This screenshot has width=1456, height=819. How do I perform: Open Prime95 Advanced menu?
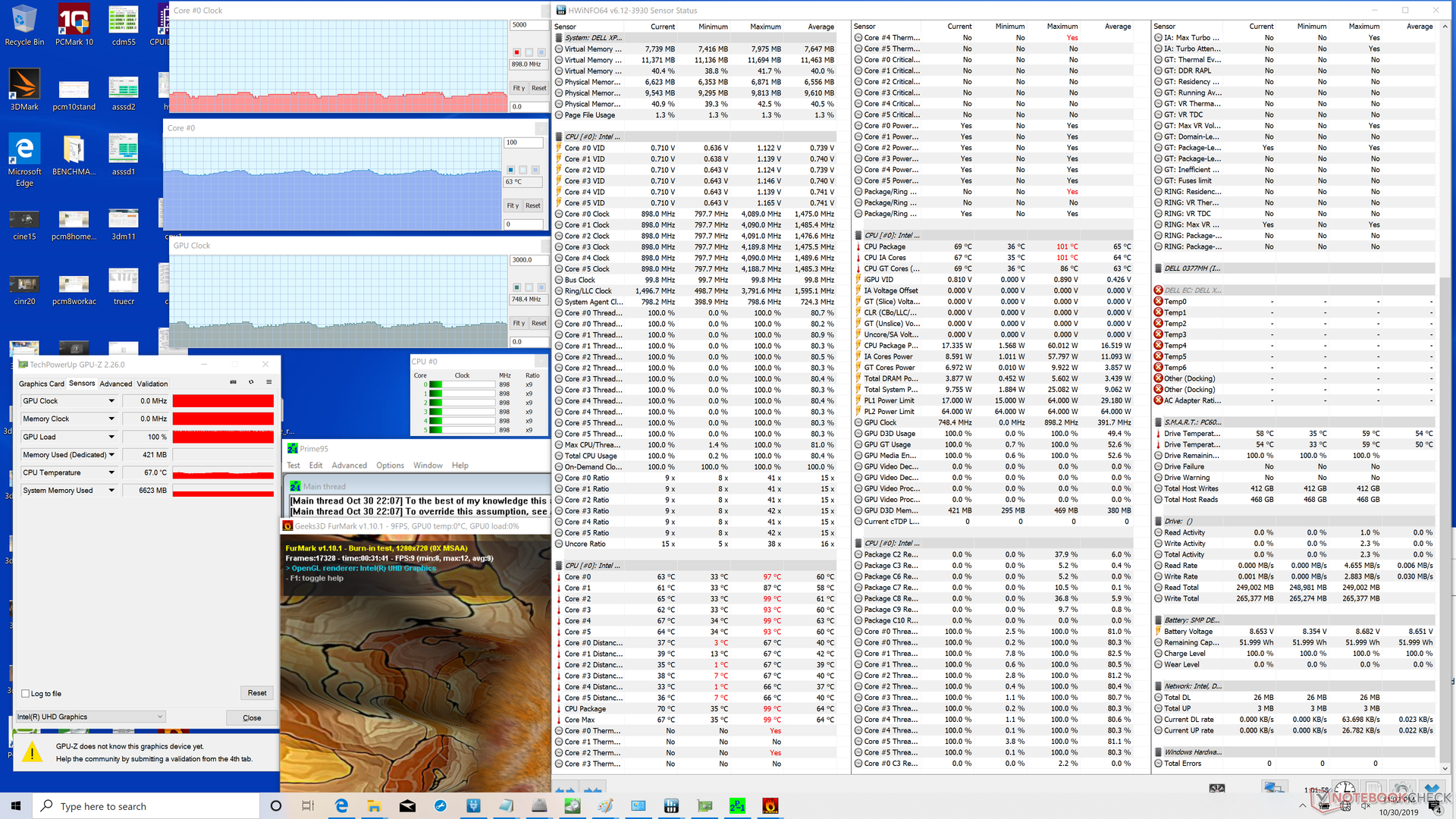tap(349, 466)
